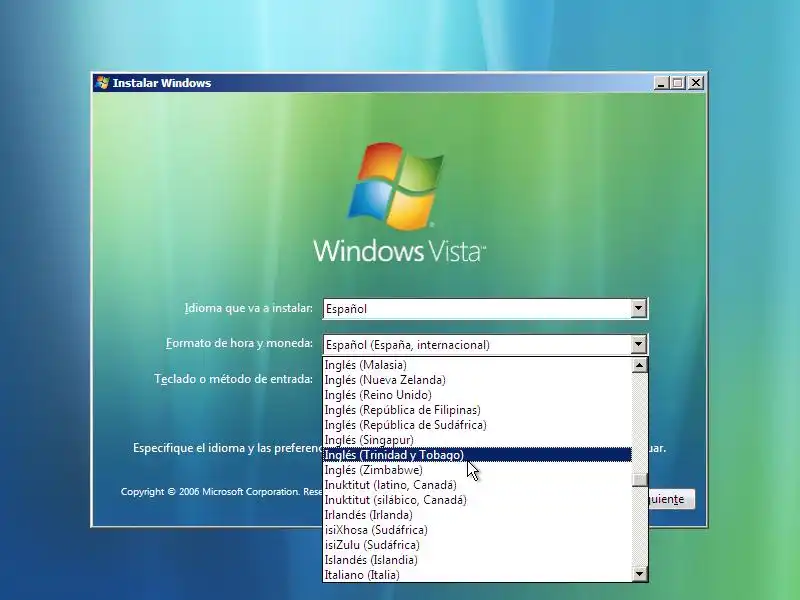Open the 'Idioma que va a instalar' dropdown arrow
The image size is (800, 600).
638,308
